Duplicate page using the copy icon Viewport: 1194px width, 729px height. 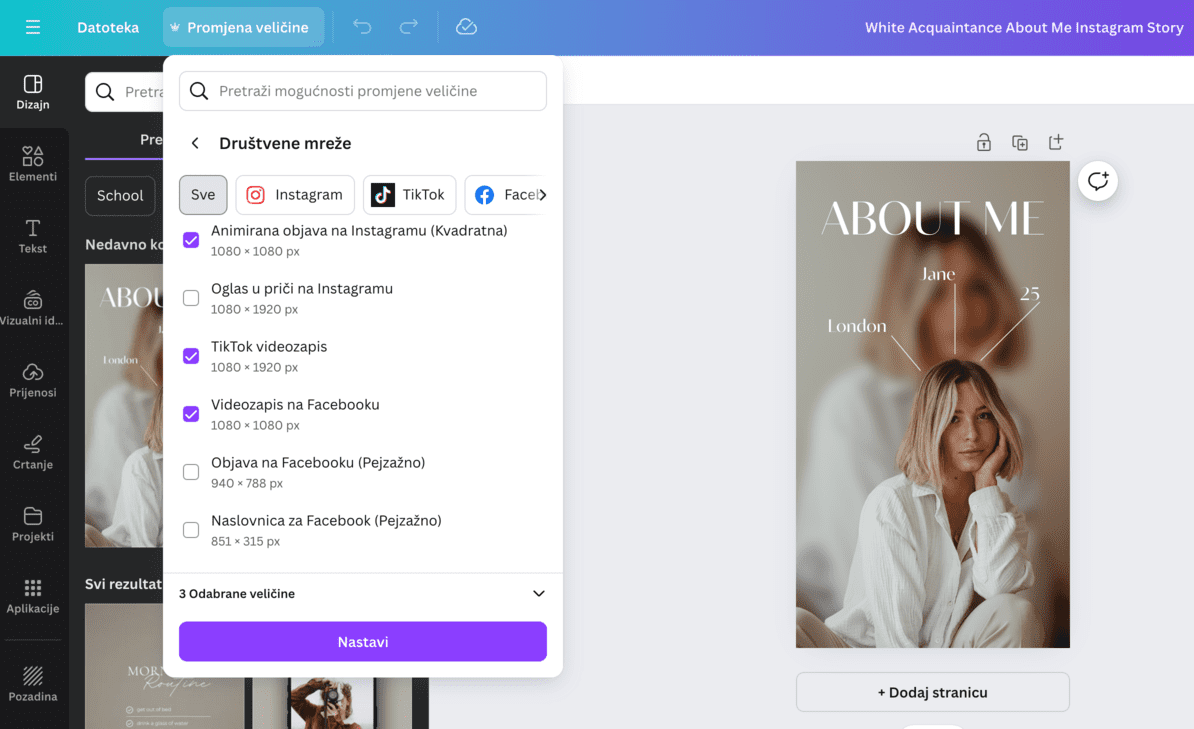tap(1020, 143)
